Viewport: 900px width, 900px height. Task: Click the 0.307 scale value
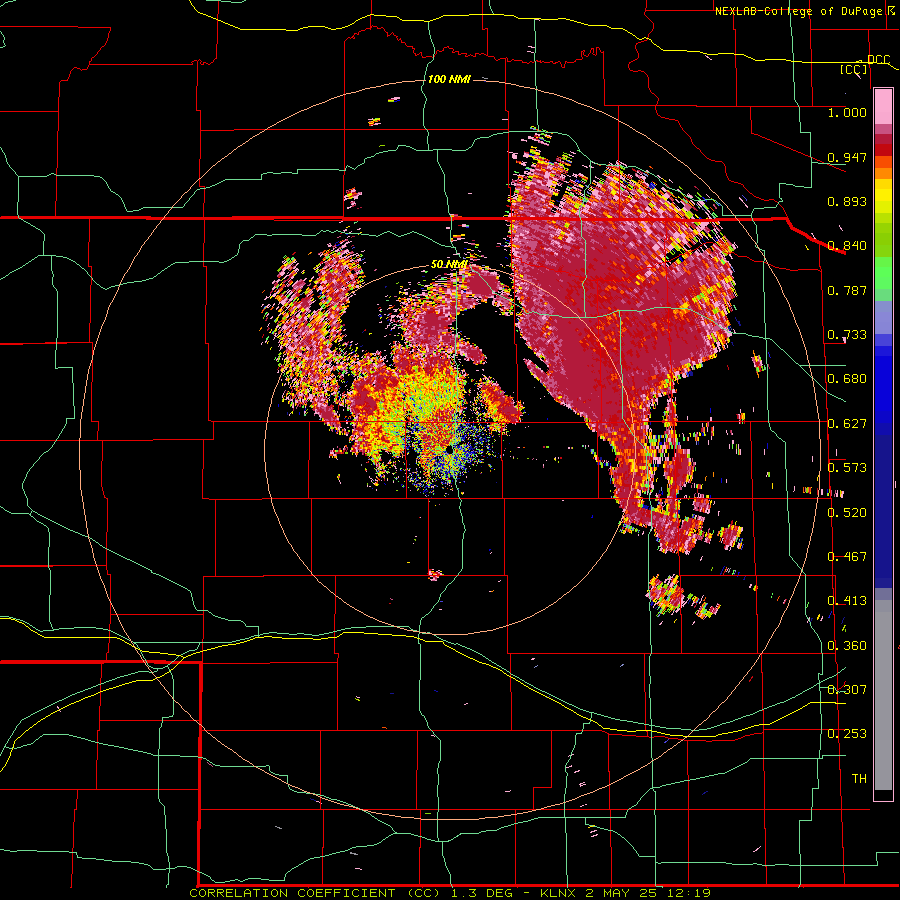[x=847, y=690]
